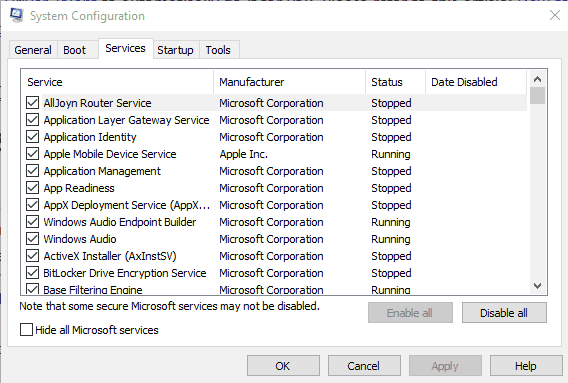Screen dimensions: 568x383
Task: Select AppX Deployment Service row text
Action: pos(127,205)
